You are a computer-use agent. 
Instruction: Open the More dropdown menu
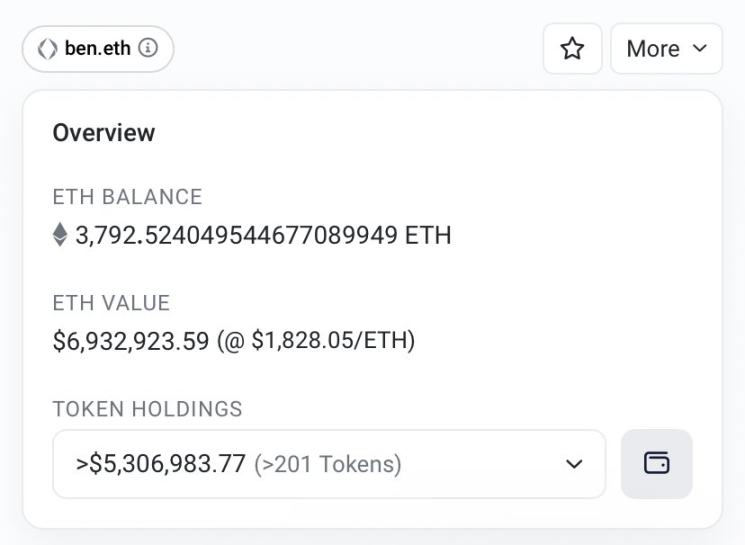666,49
